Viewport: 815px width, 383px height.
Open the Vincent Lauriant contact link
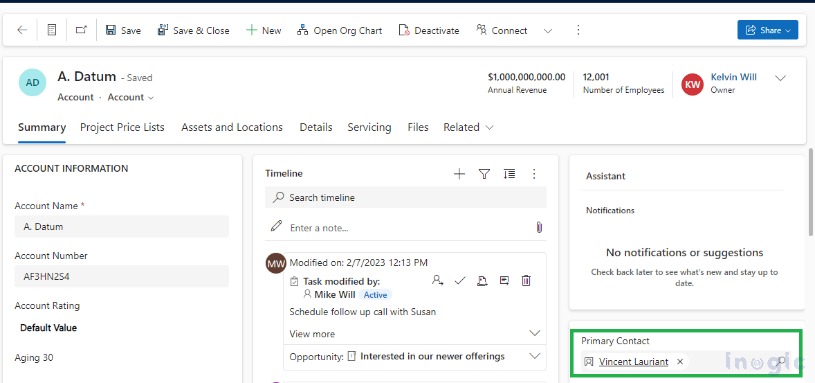pyautogui.click(x=634, y=362)
